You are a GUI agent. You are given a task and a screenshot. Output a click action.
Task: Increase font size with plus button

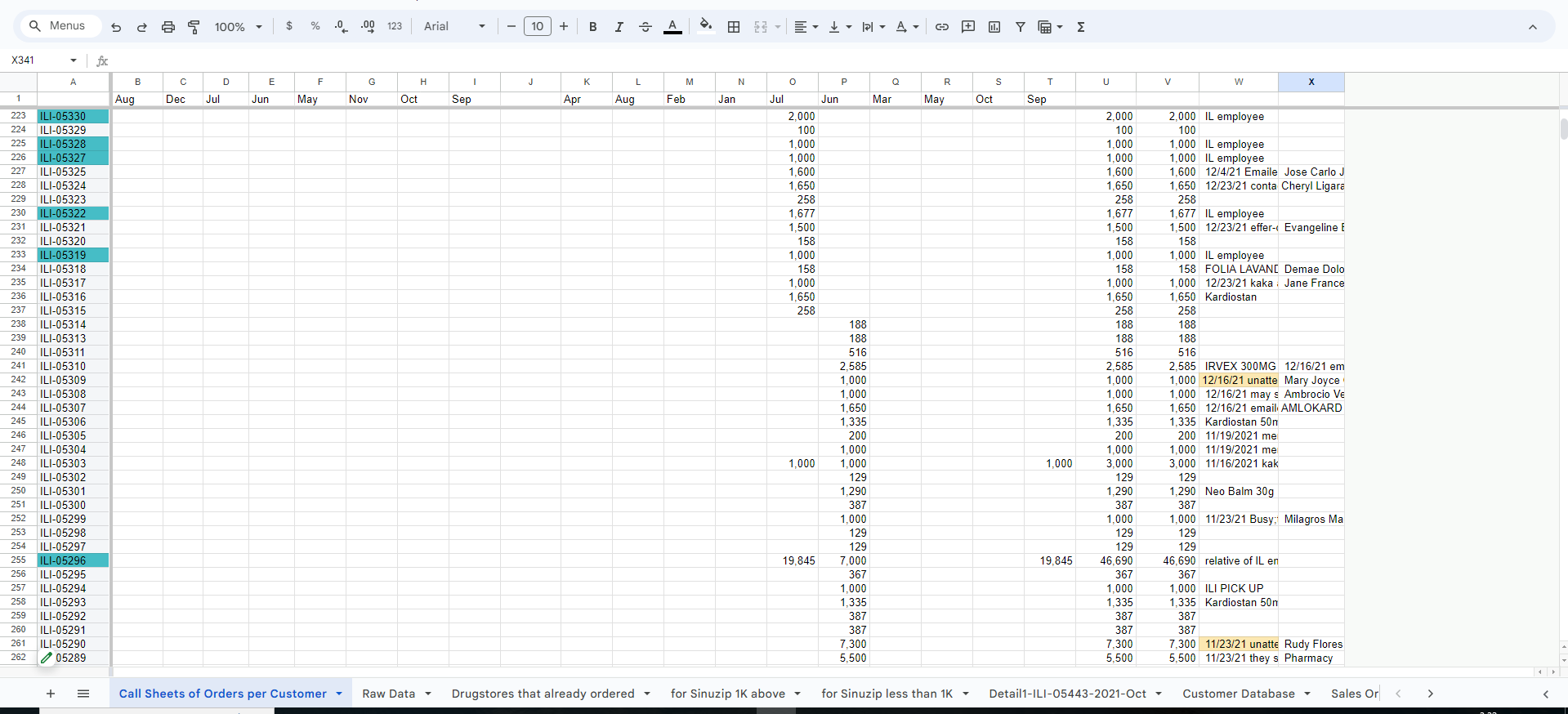pyautogui.click(x=564, y=27)
